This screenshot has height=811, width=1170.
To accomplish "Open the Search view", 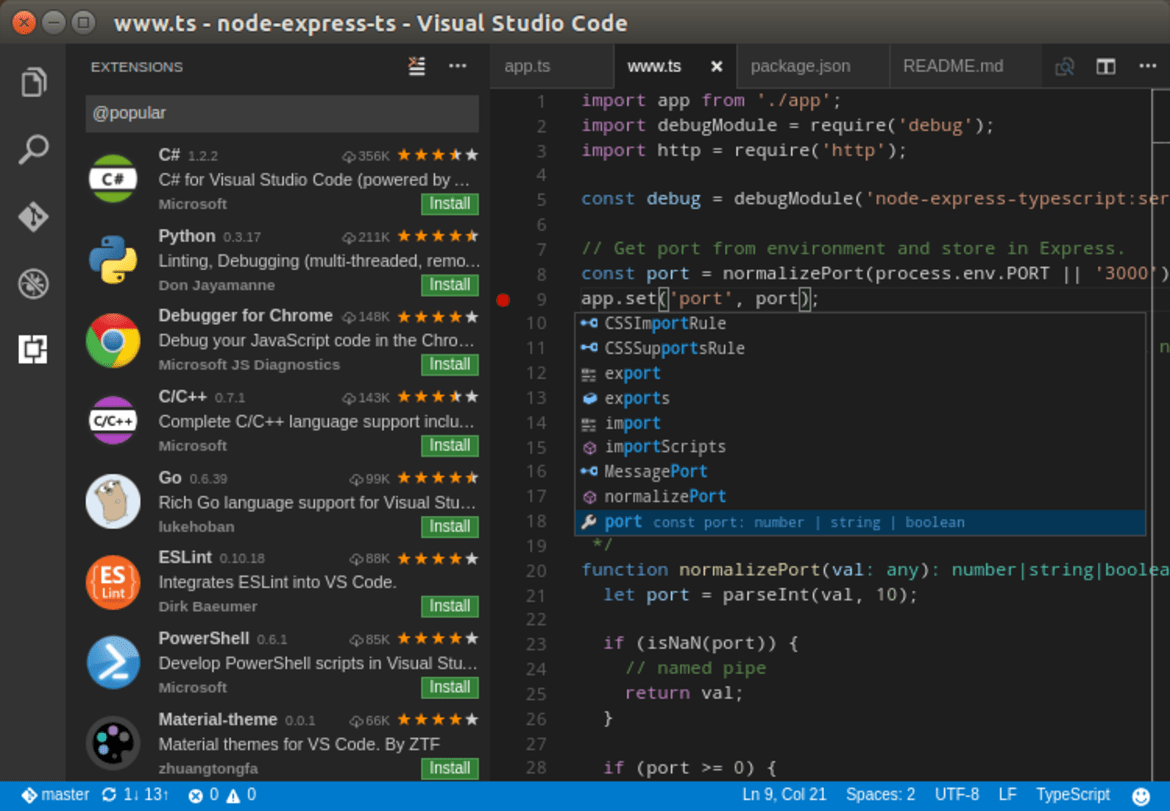I will (x=33, y=148).
